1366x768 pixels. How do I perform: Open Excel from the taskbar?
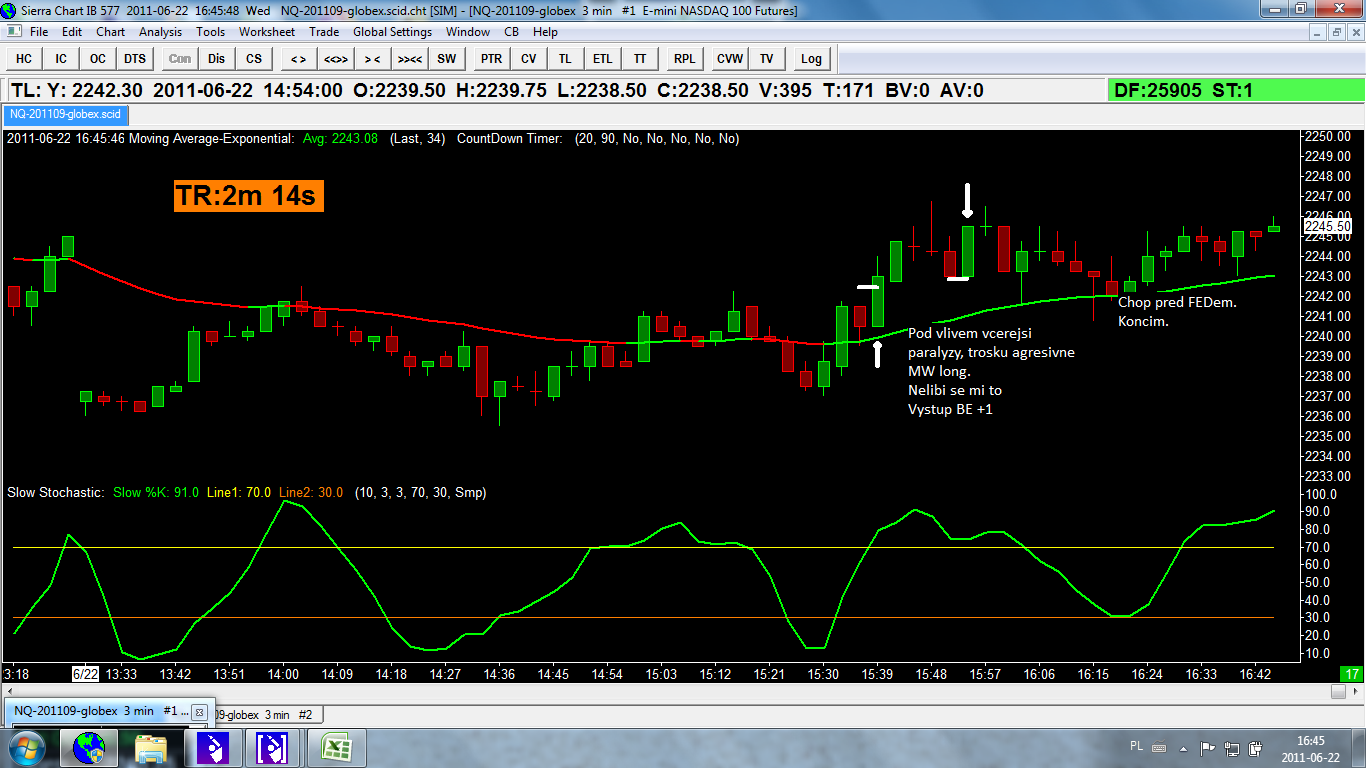click(335, 747)
